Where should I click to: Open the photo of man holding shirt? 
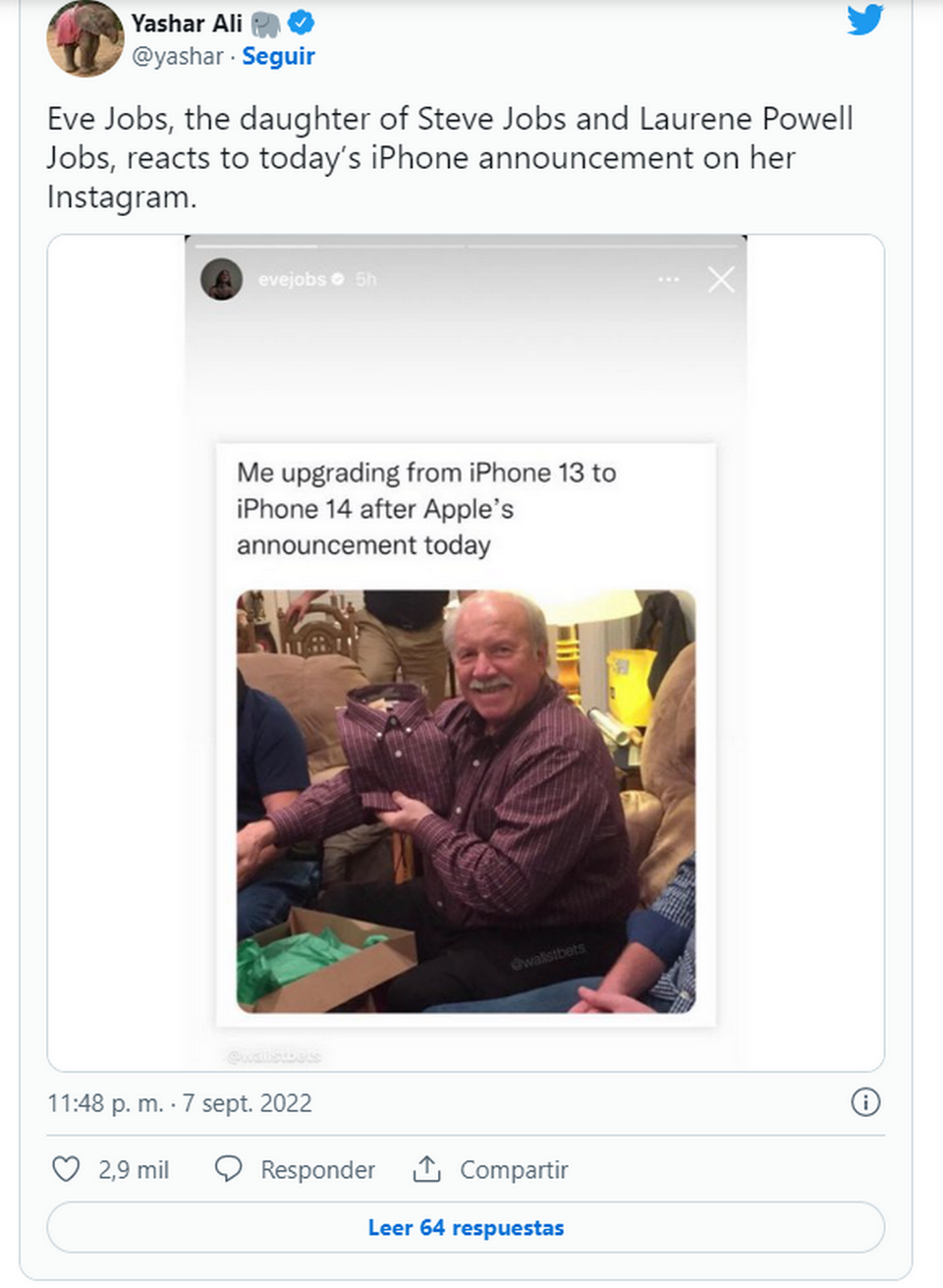466,801
